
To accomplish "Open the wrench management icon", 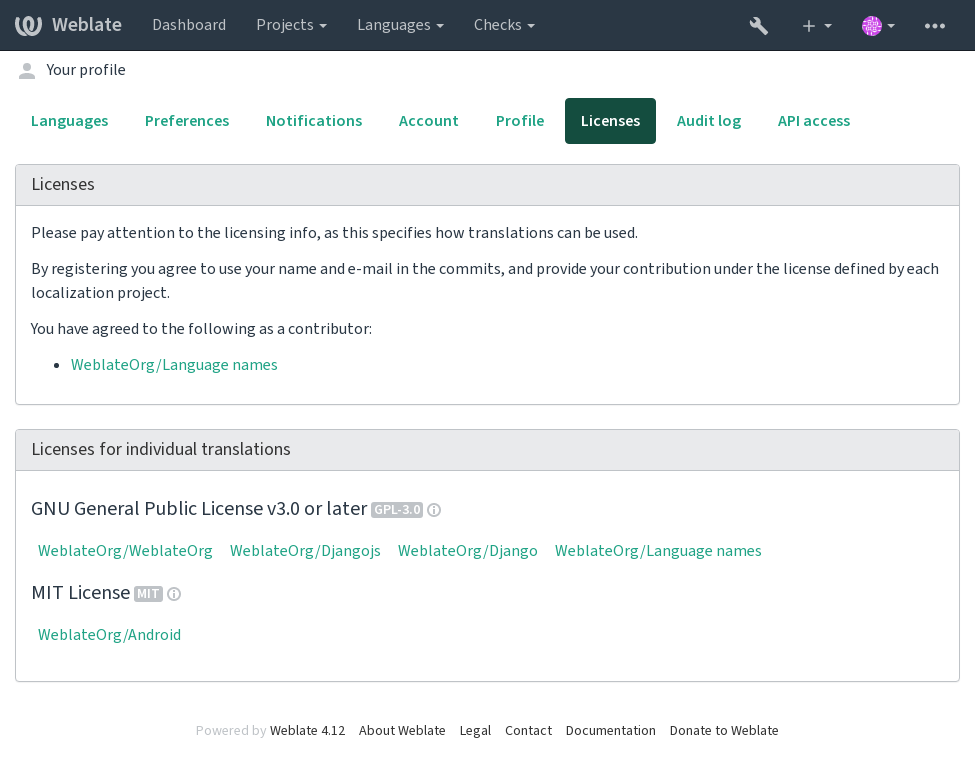I will [x=759, y=25].
